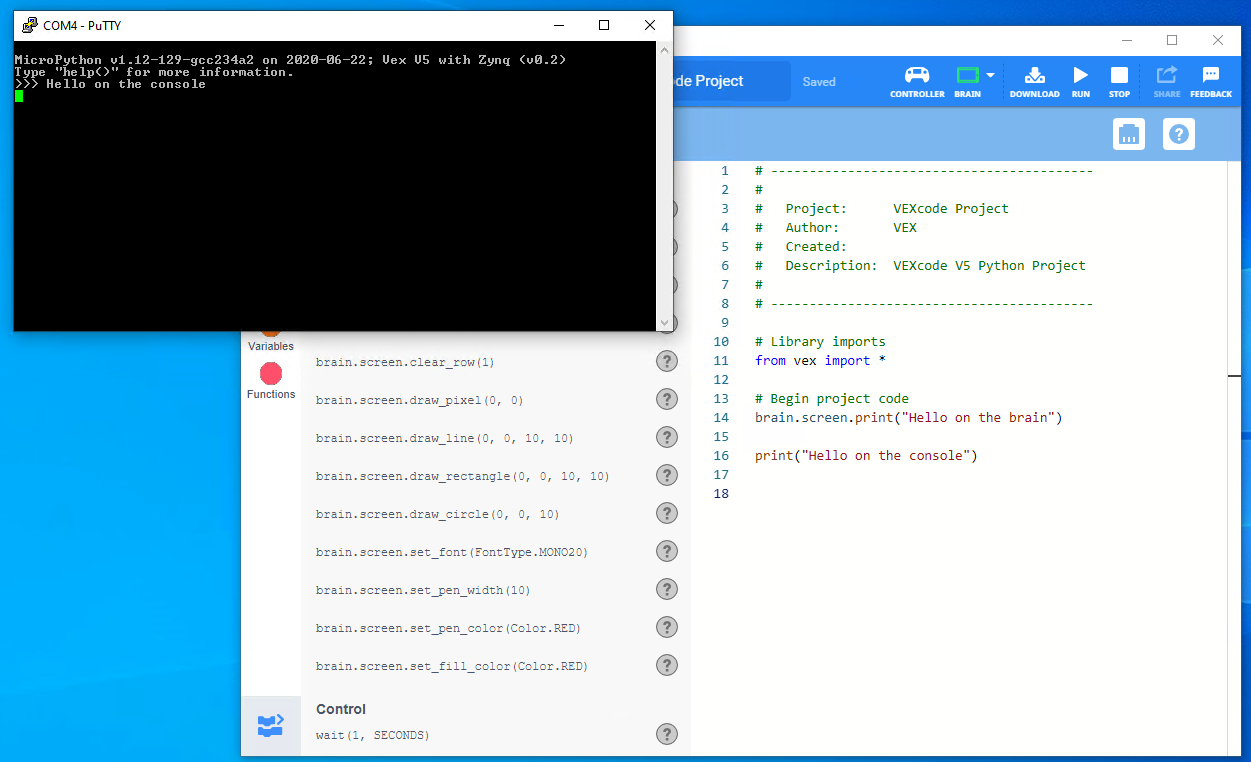Image resolution: width=1251 pixels, height=762 pixels.
Task: Click the Author VEX comment line
Action: (x=836, y=227)
